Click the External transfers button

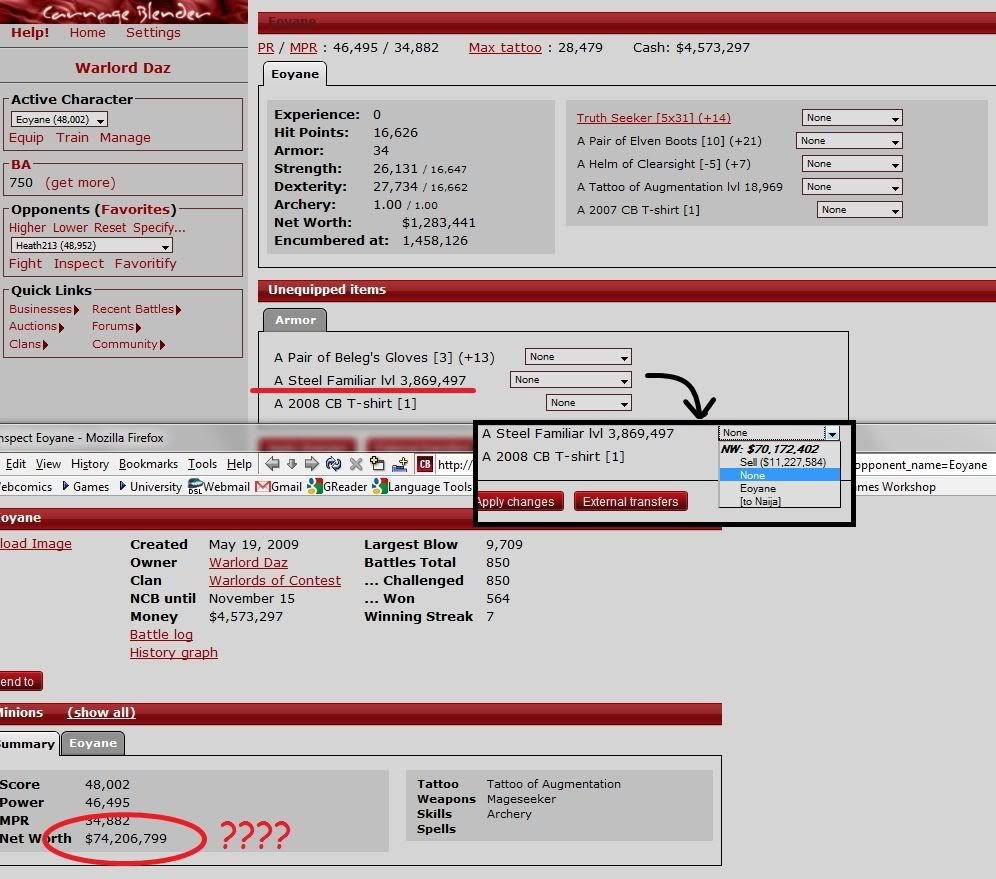point(630,502)
